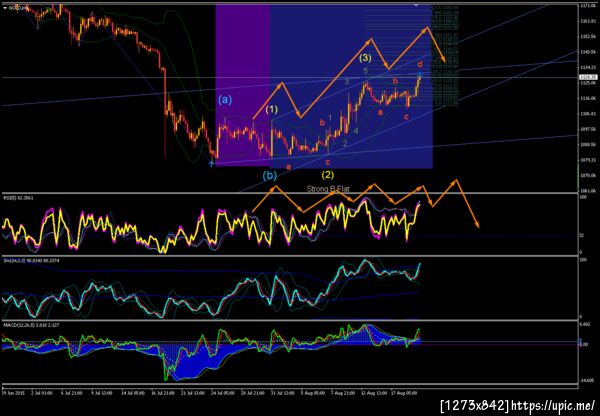Select the (1) wave label

[272, 109]
